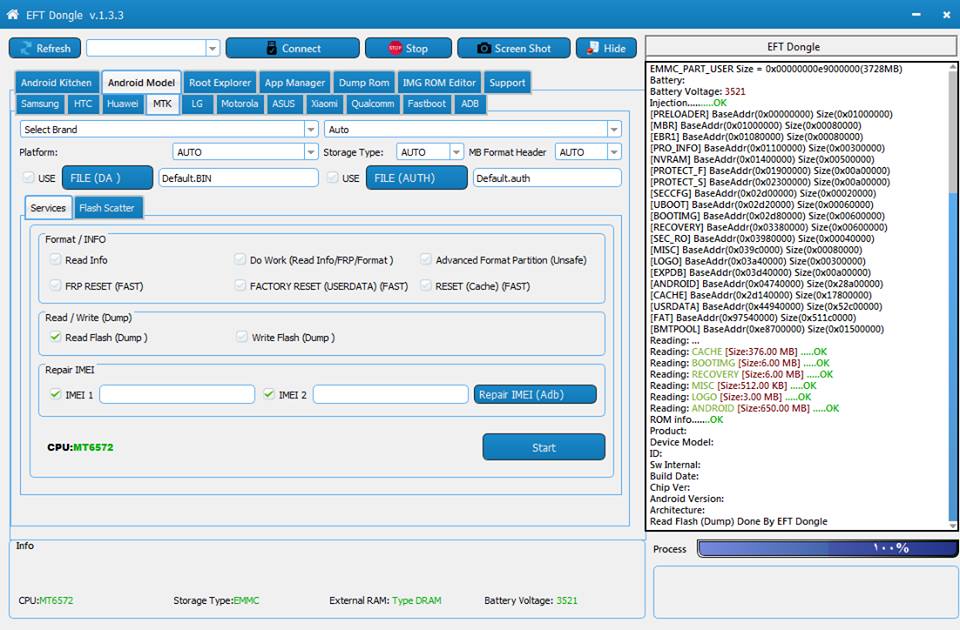Screen dimensions: 960x630
Task: Click the Process progress bar
Action: [x=828, y=548]
